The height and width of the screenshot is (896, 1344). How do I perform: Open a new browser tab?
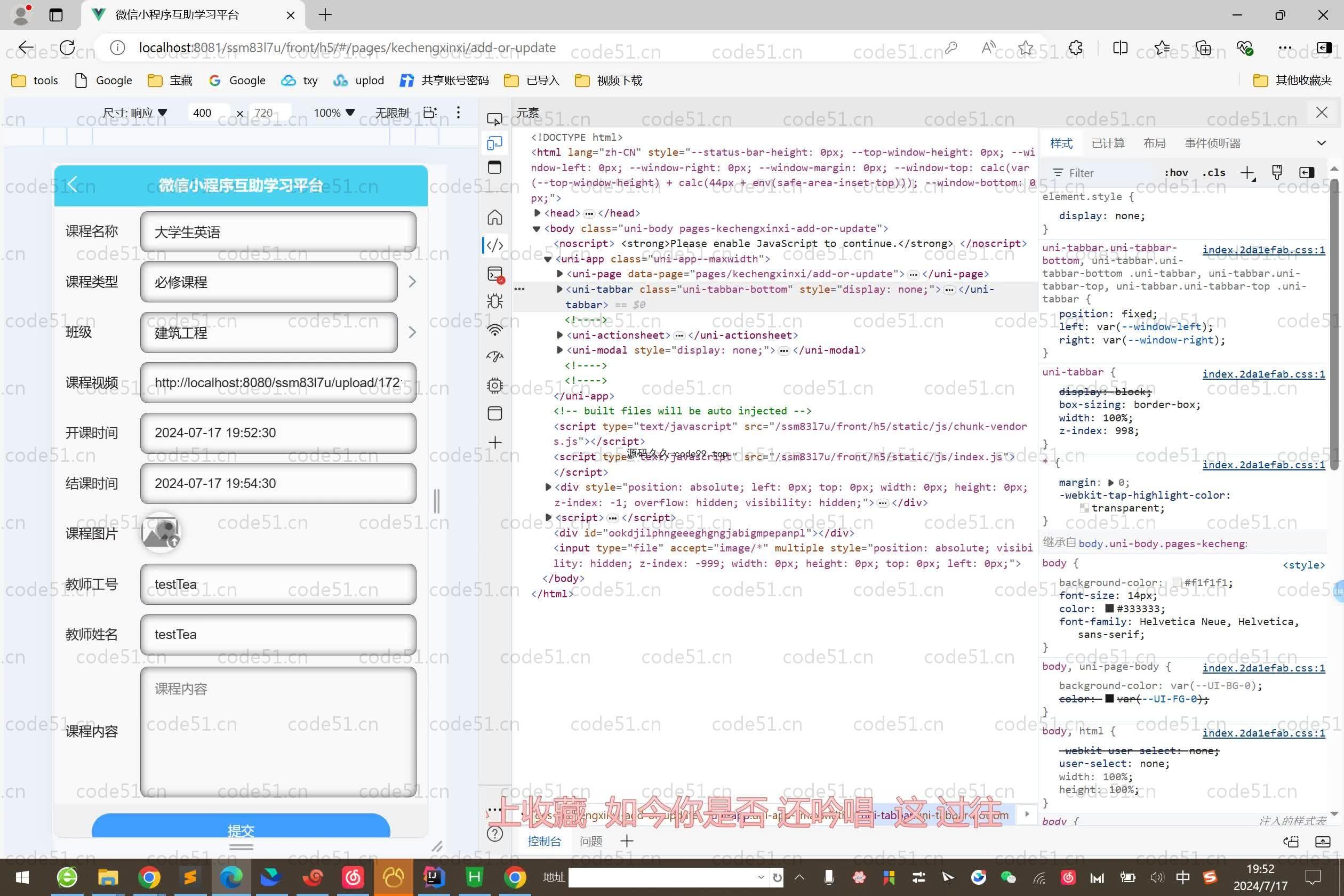click(325, 15)
